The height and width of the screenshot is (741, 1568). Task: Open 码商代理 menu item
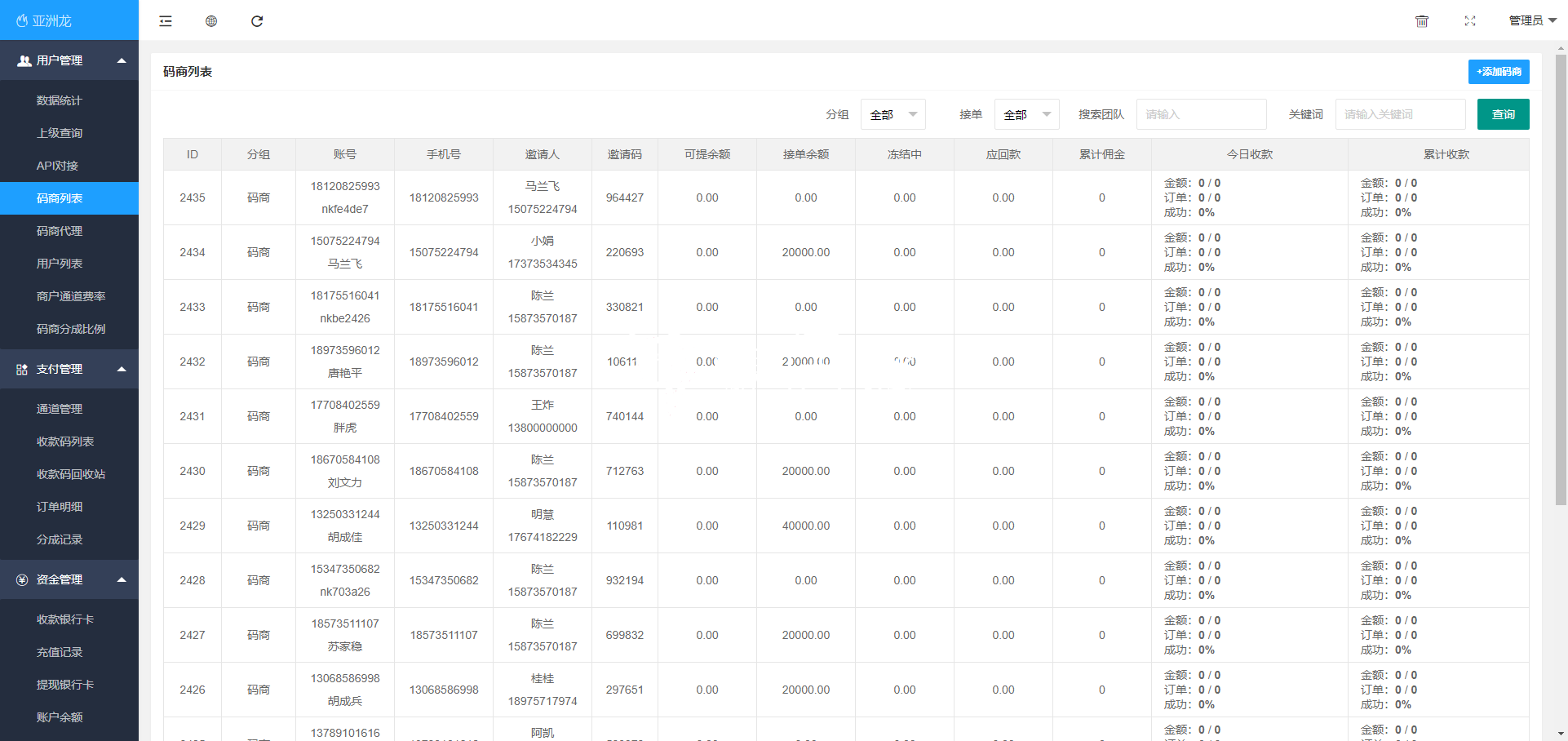coord(69,231)
